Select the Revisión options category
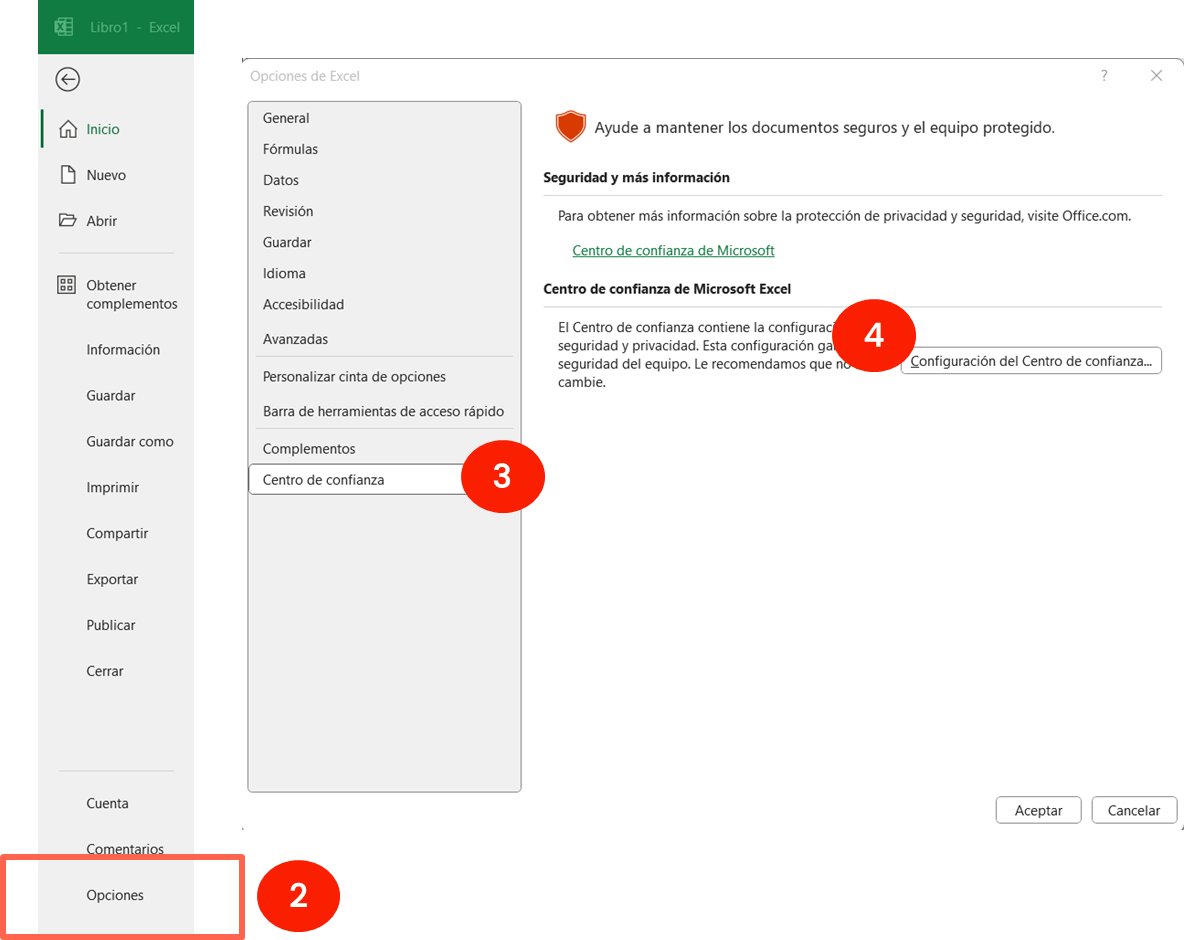This screenshot has height=940, width=1184. click(x=384, y=211)
